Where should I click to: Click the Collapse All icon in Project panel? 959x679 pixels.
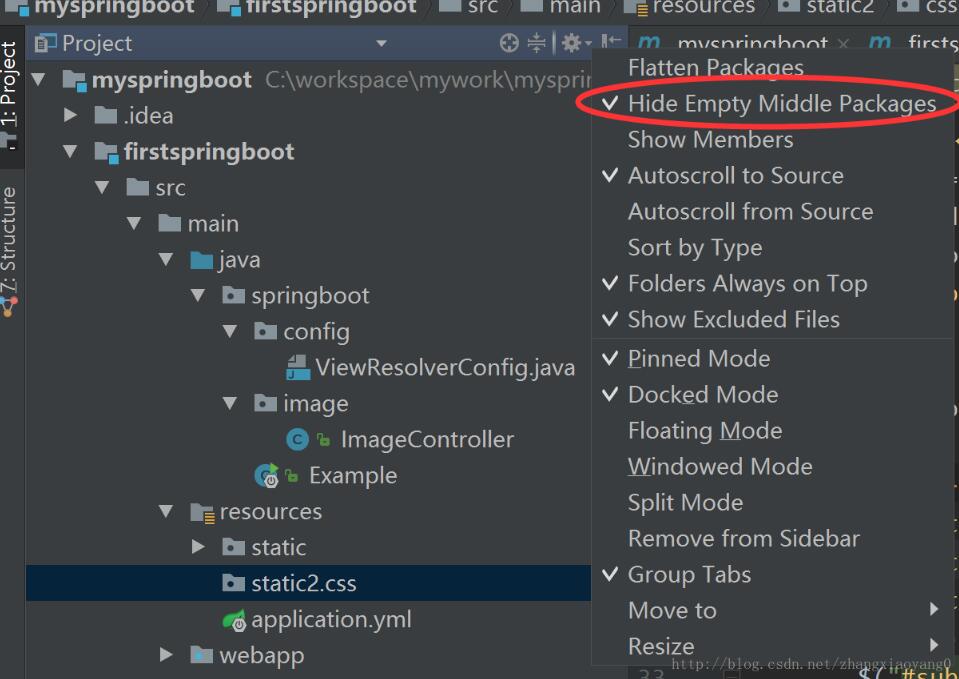(537, 43)
